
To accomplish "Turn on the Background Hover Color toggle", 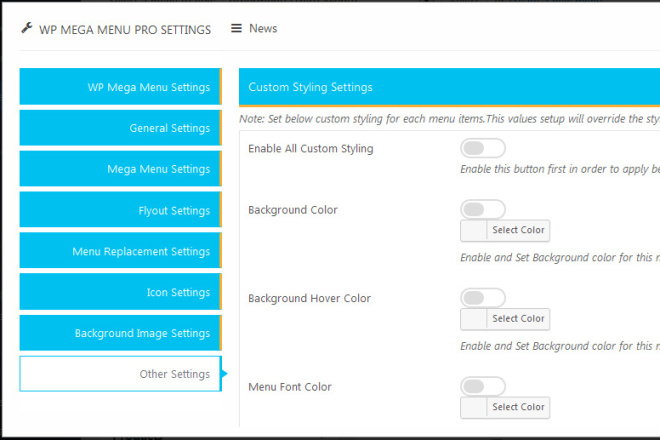I will [483, 298].
